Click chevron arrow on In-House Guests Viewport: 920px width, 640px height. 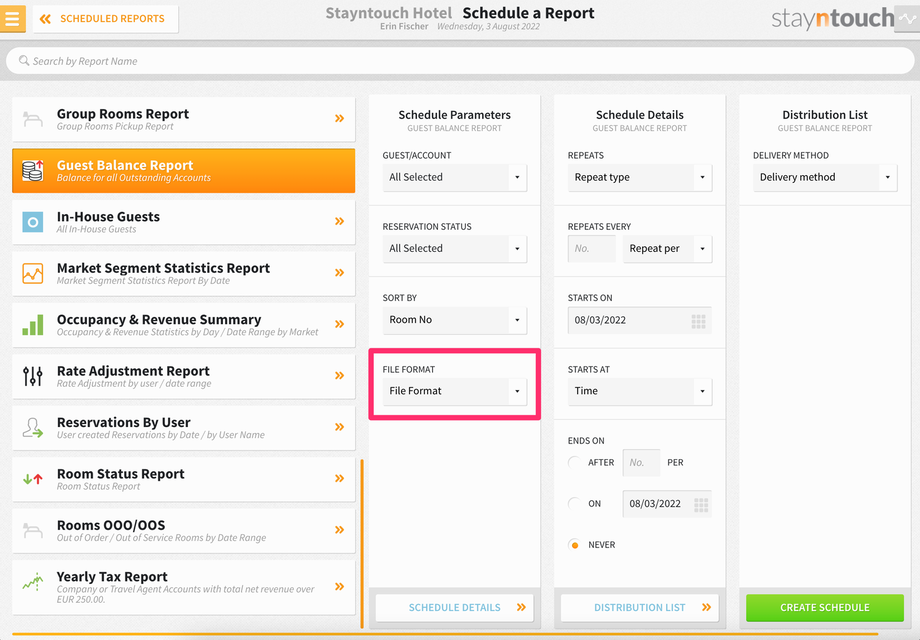pos(339,221)
